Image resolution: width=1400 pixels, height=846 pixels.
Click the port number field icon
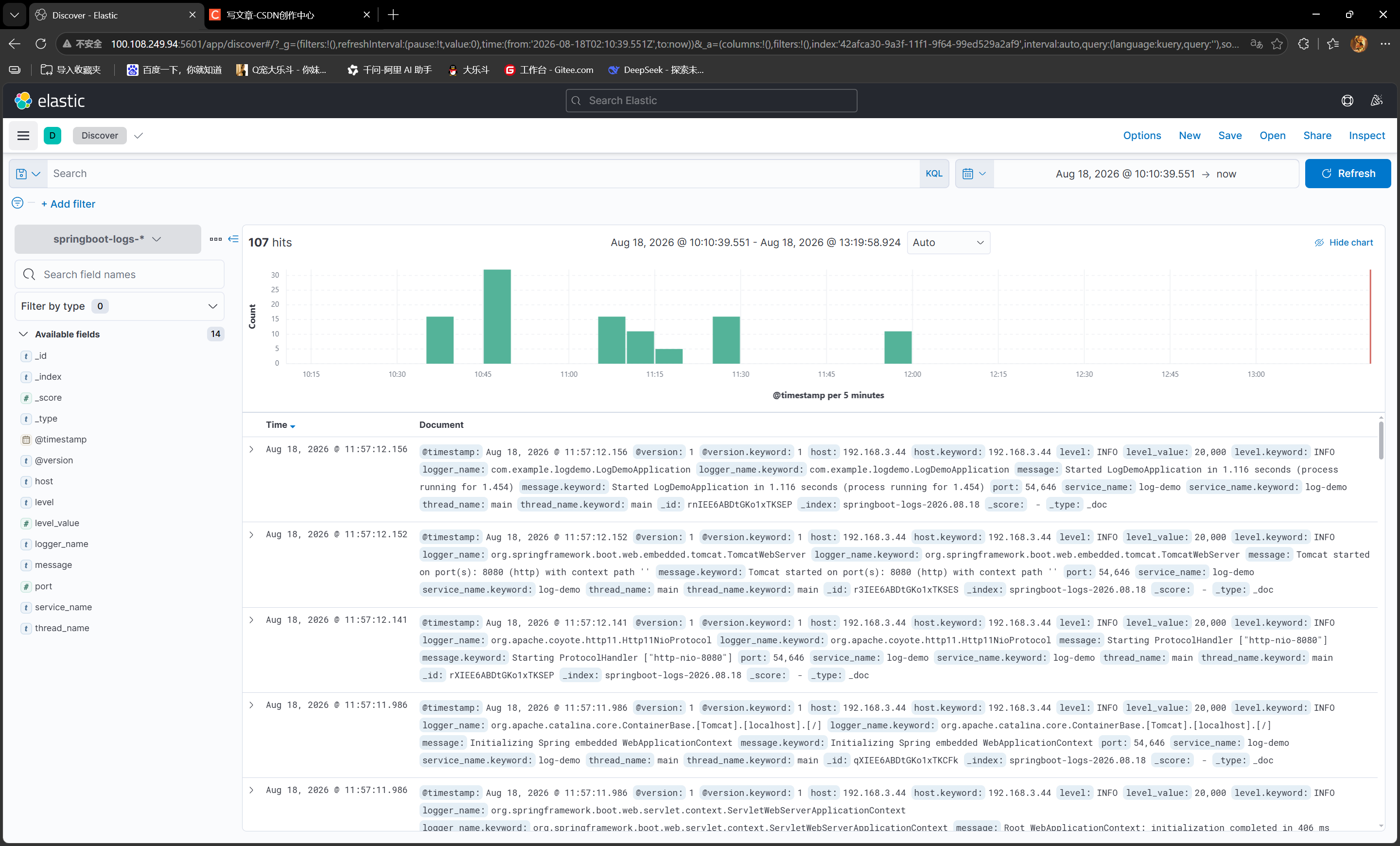26,586
